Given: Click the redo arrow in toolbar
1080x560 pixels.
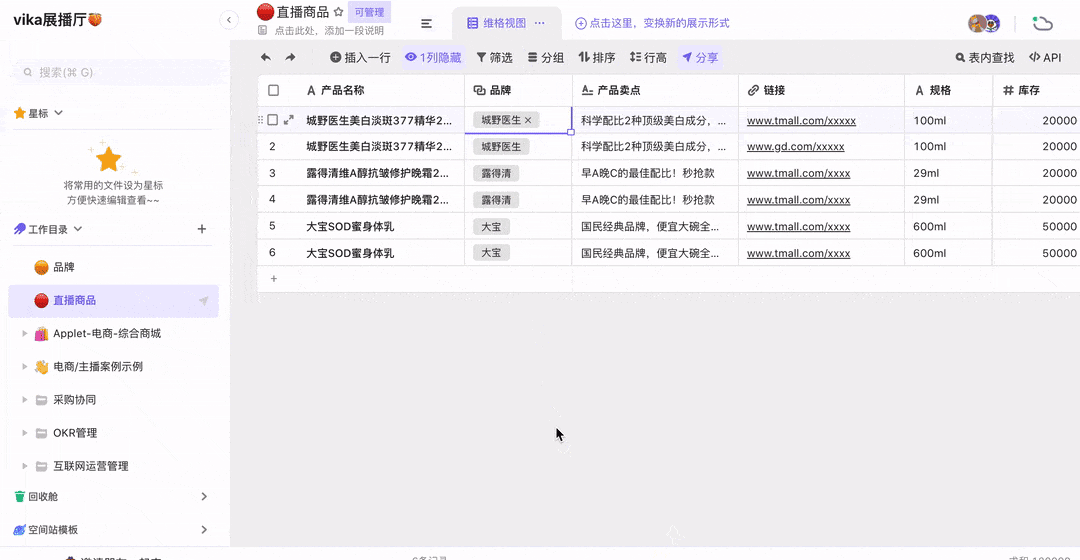Looking at the screenshot, I should pos(290,58).
